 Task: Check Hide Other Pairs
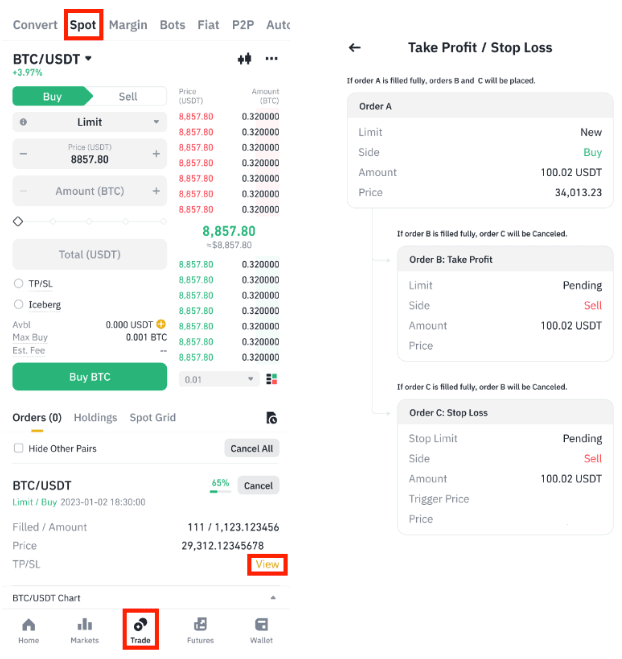coord(18,448)
